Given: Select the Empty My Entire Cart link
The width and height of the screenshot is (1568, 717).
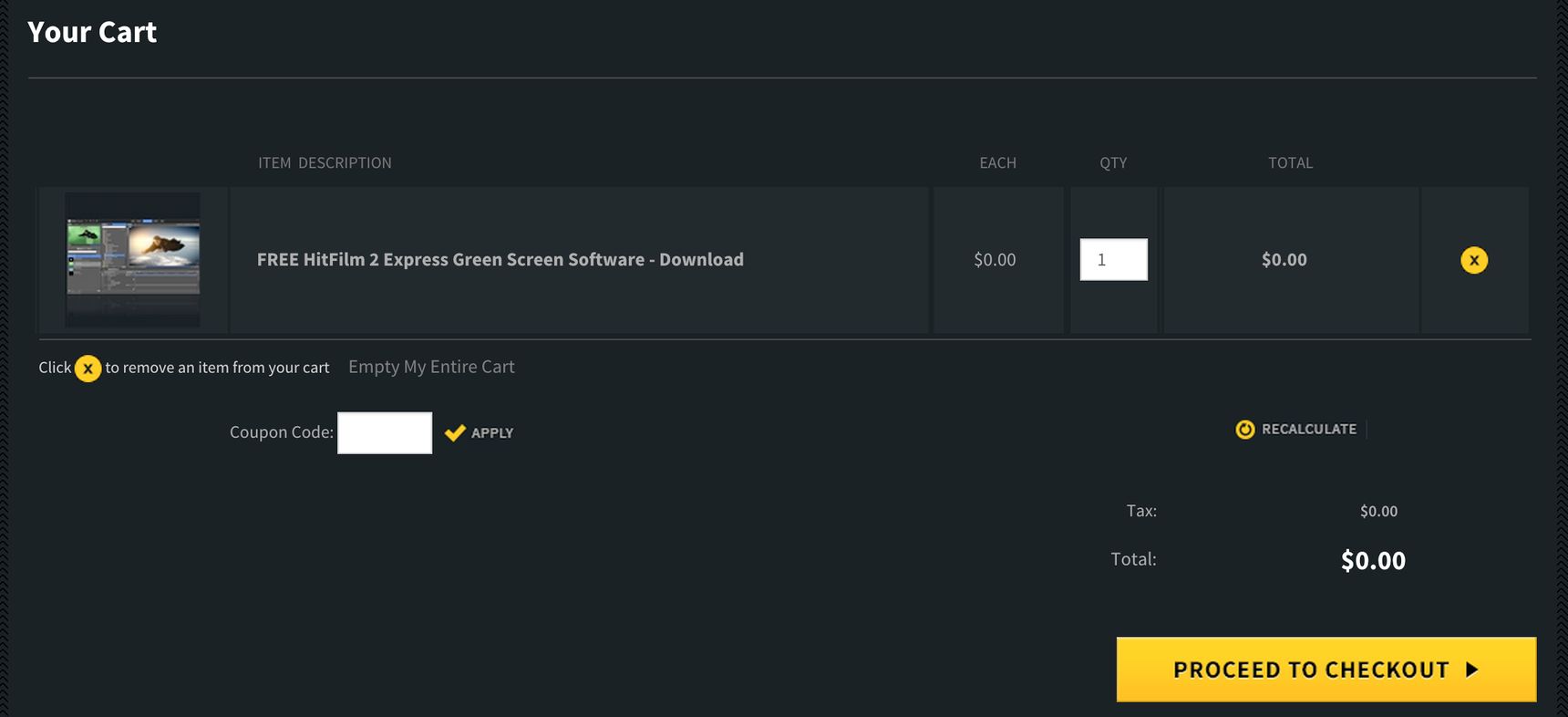Looking at the screenshot, I should click(431, 367).
